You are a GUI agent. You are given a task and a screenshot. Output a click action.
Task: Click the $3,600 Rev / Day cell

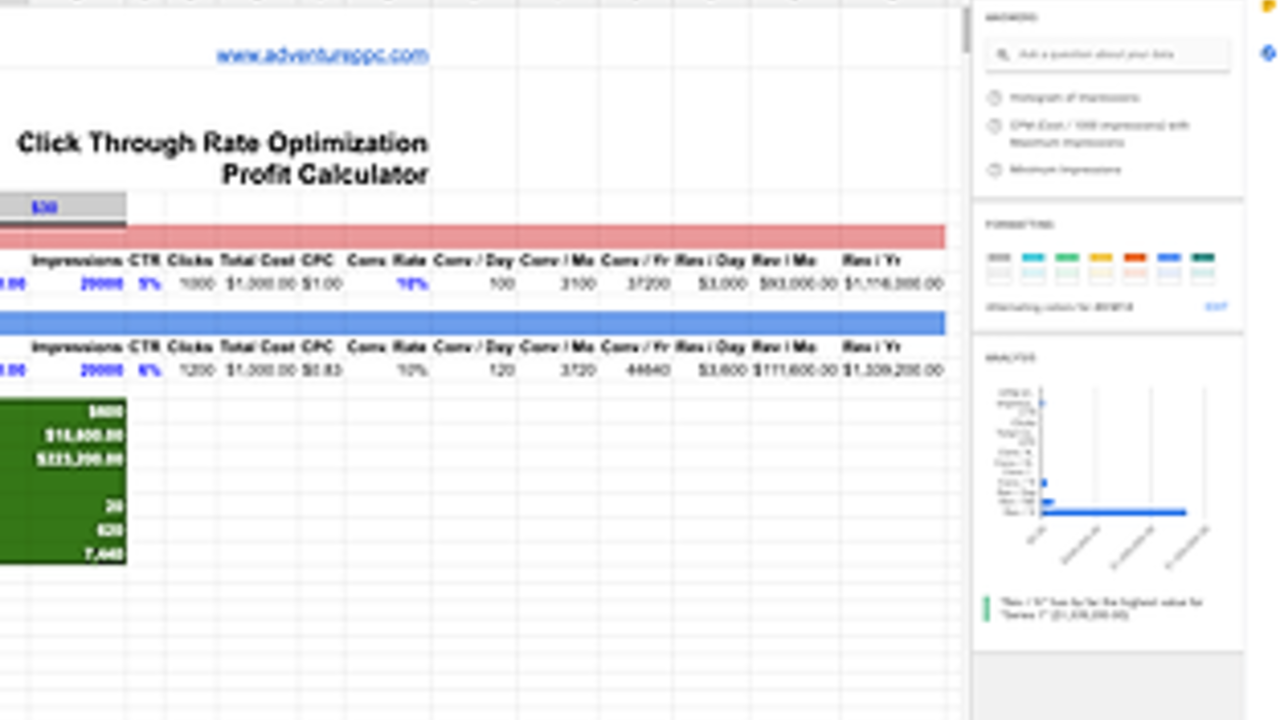click(723, 371)
